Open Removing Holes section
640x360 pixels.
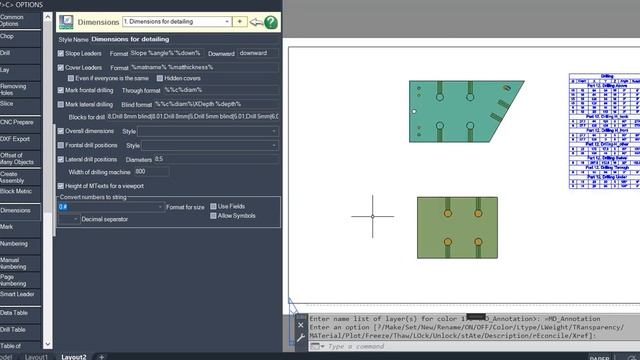pos(20,89)
